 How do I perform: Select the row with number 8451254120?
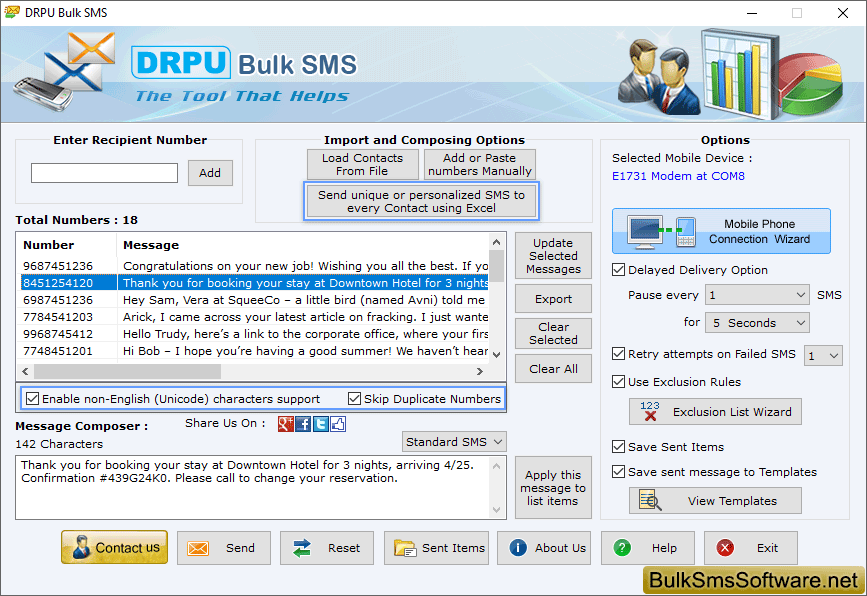pyautogui.click(x=255, y=283)
